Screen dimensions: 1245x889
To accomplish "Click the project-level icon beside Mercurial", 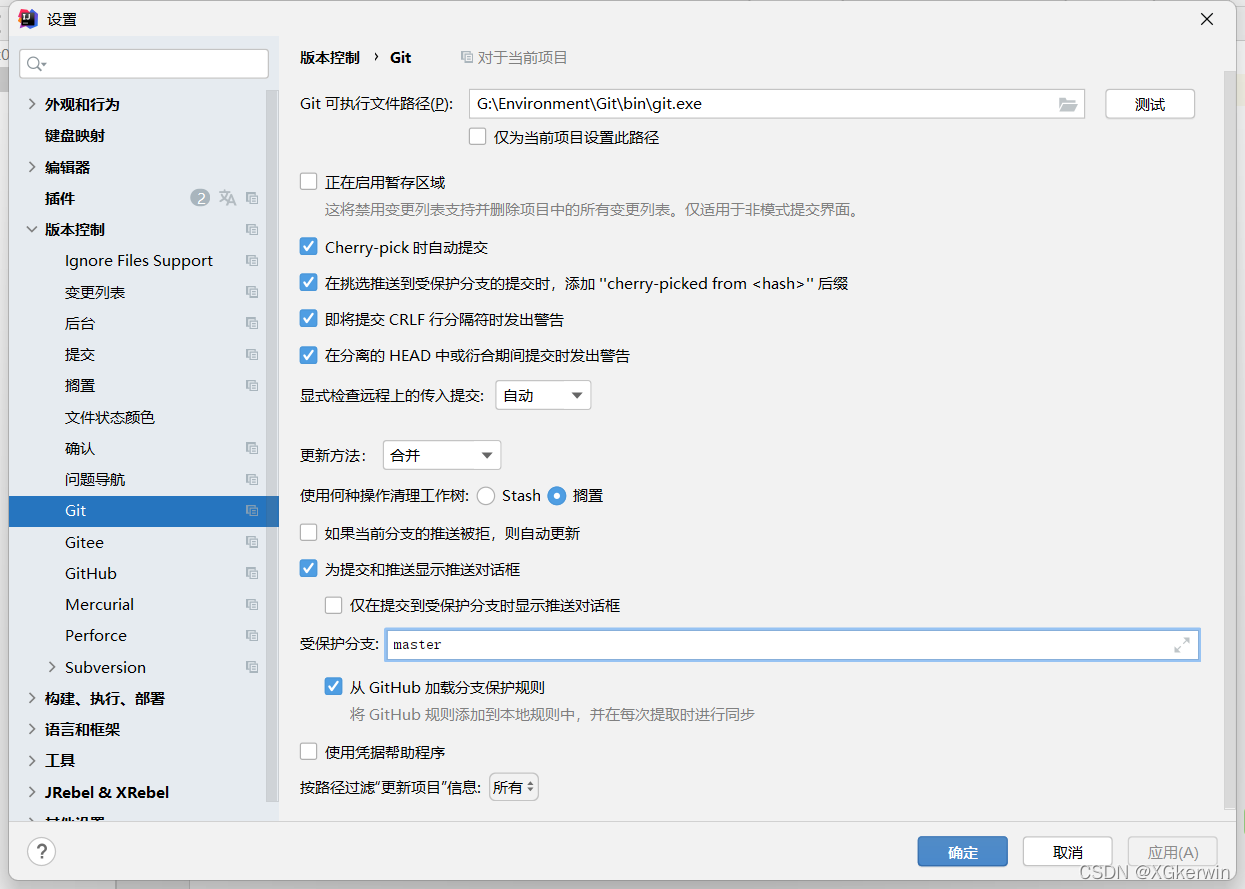I will coord(252,605).
